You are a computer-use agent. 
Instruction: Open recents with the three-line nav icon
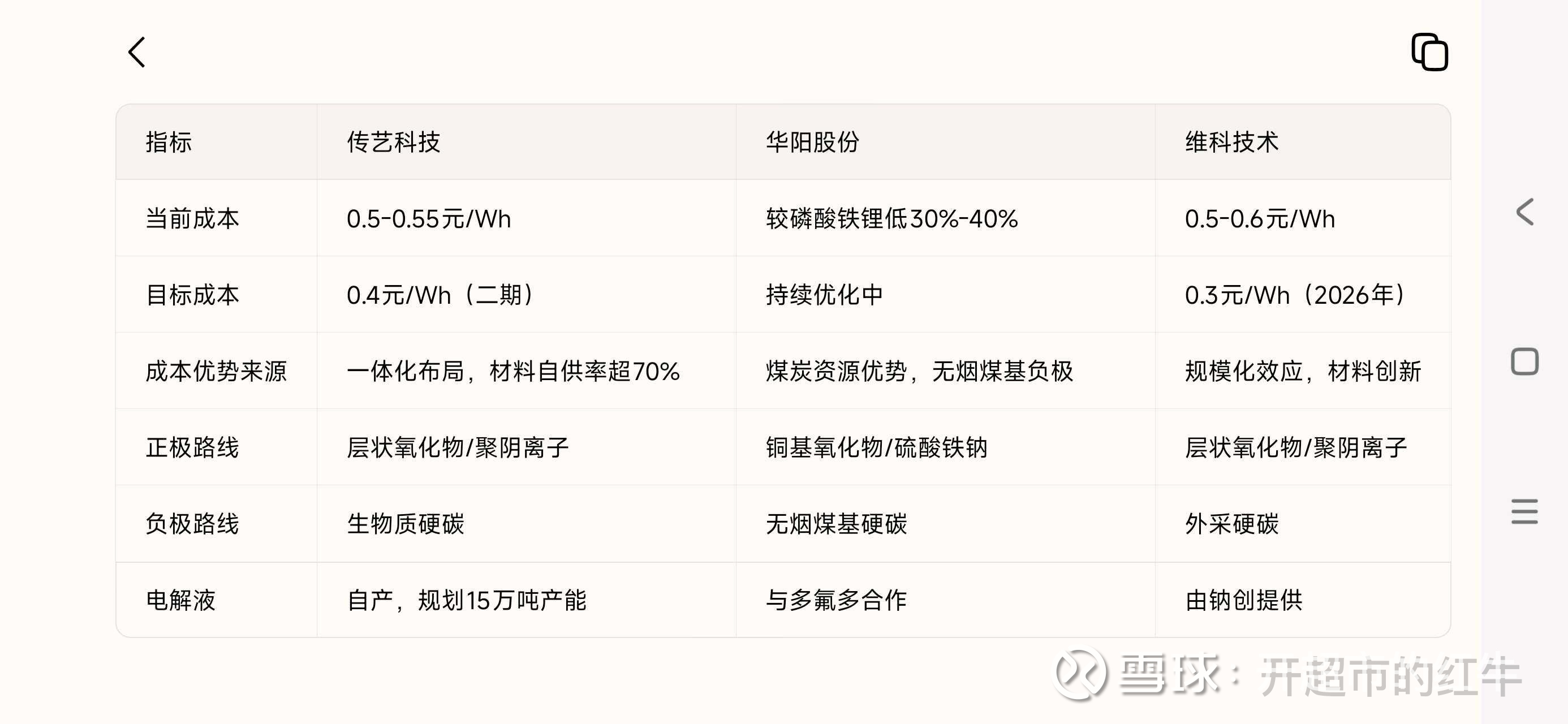click(x=1524, y=511)
